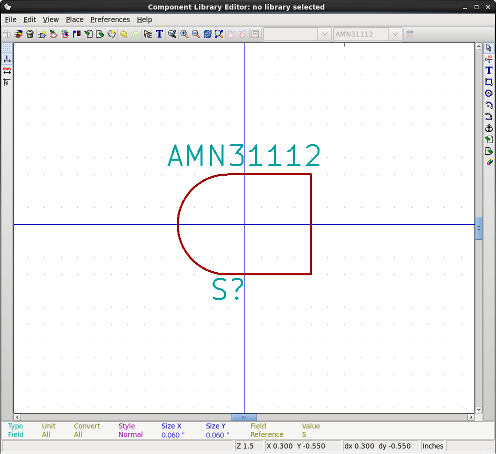The width and height of the screenshot is (496, 454).
Task: Open component fields editor T icon in top toolbar
Action: click(x=160, y=34)
